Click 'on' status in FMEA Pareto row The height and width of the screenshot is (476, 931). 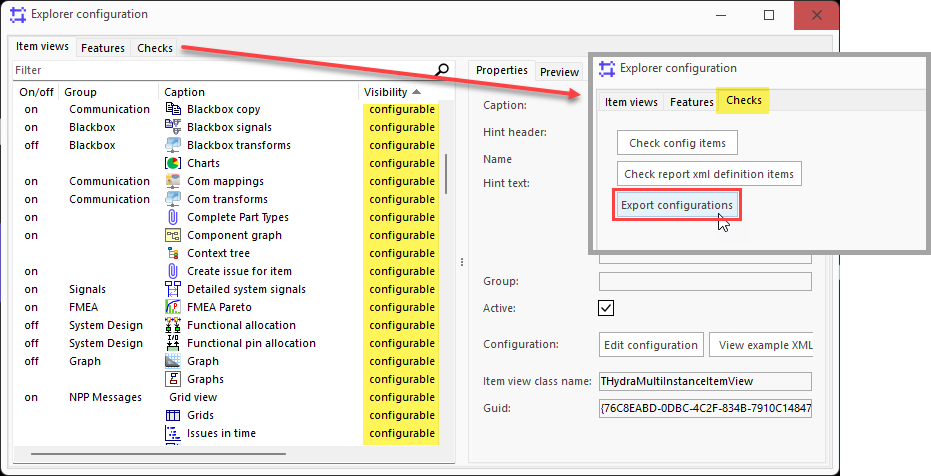point(31,307)
